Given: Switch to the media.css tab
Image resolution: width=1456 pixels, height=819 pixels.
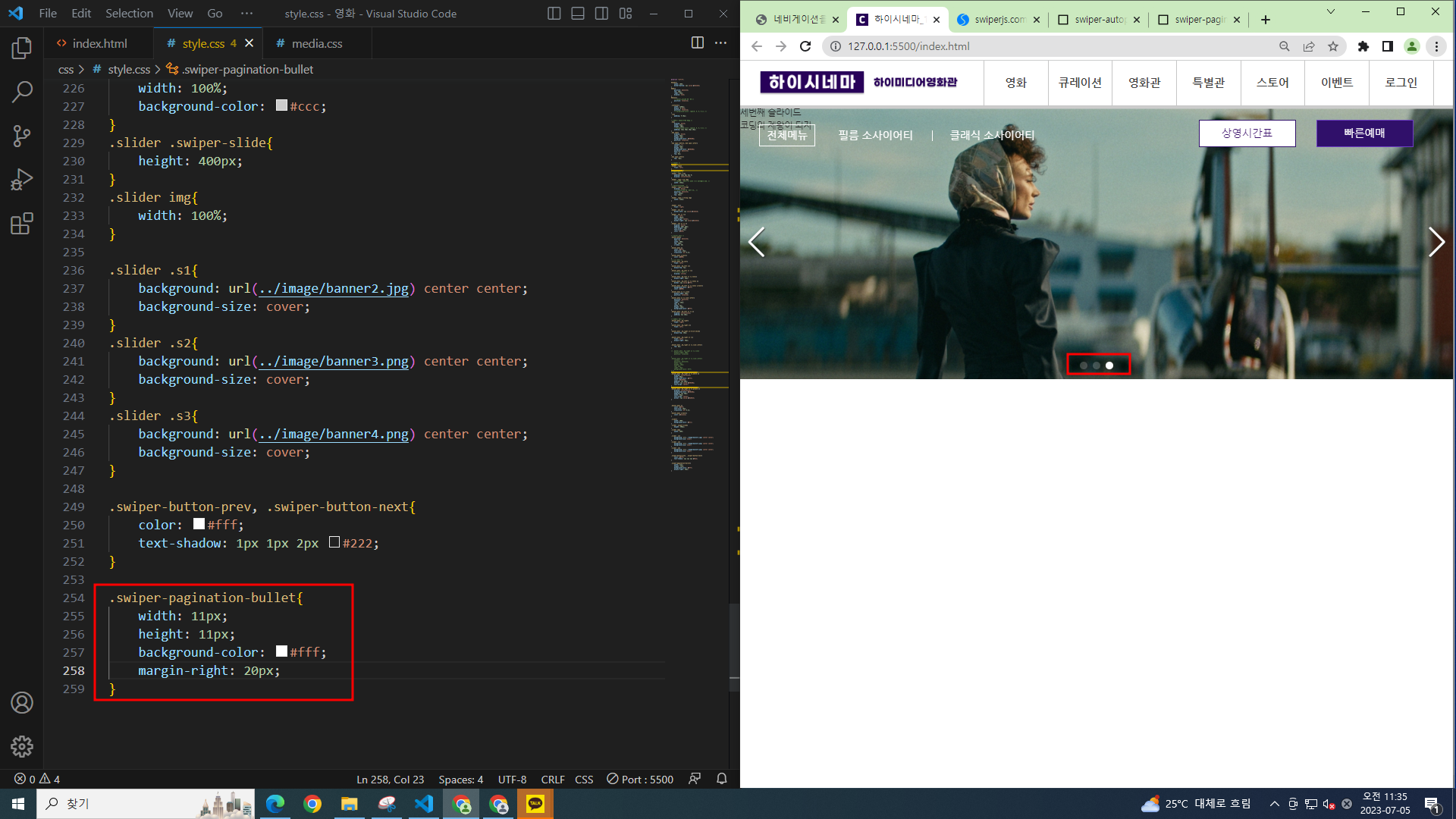Looking at the screenshot, I should (x=316, y=43).
